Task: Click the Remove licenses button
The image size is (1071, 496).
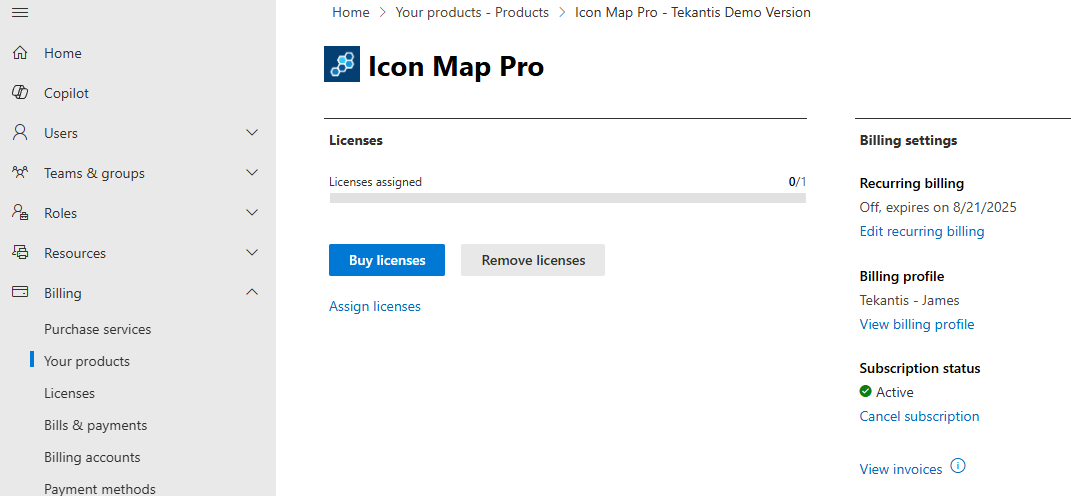Action: [533, 260]
